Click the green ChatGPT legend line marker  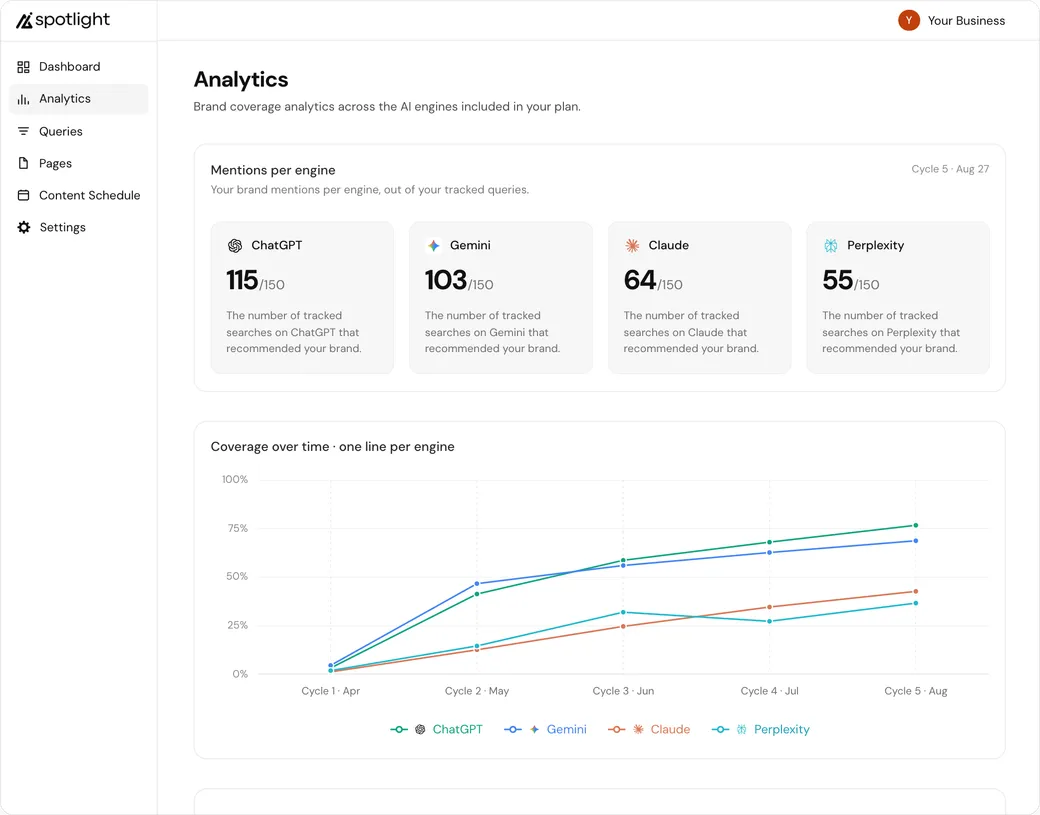click(399, 729)
